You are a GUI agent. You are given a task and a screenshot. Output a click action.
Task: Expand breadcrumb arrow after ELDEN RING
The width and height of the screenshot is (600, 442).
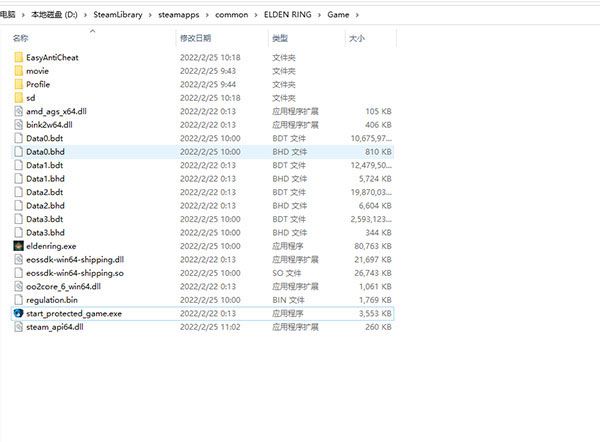[x=319, y=15]
